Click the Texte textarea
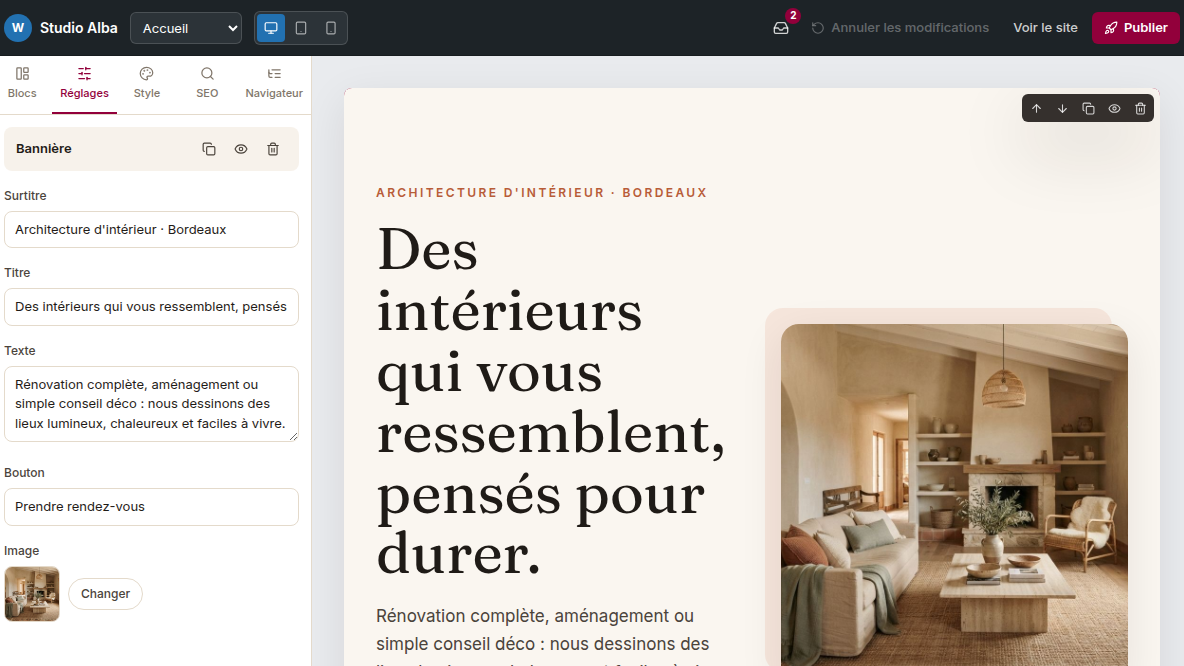Image resolution: width=1184 pixels, height=666 pixels. [151, 404]
